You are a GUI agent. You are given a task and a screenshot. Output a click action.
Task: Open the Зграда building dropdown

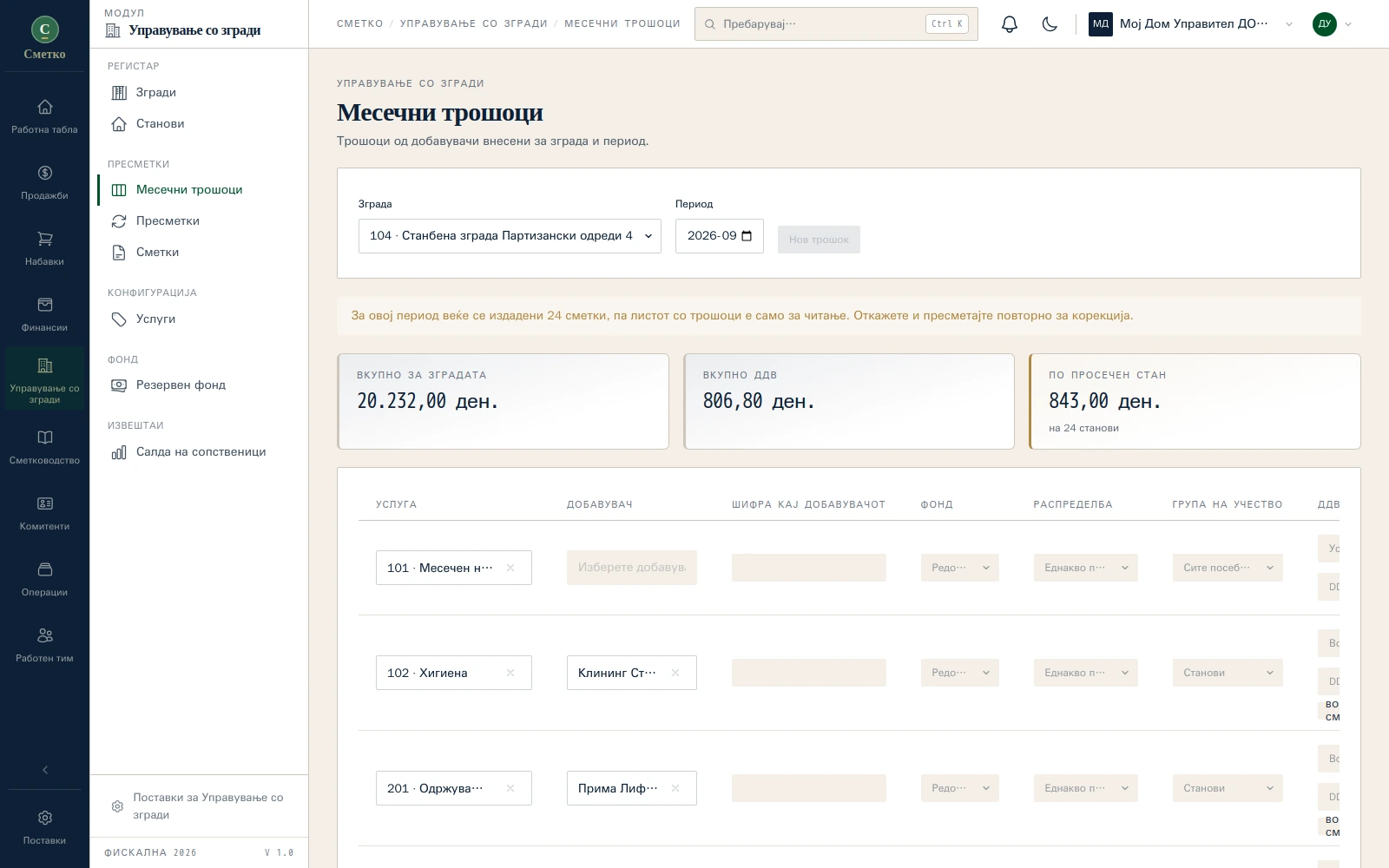pyautogui.click(x=510, y=236)
